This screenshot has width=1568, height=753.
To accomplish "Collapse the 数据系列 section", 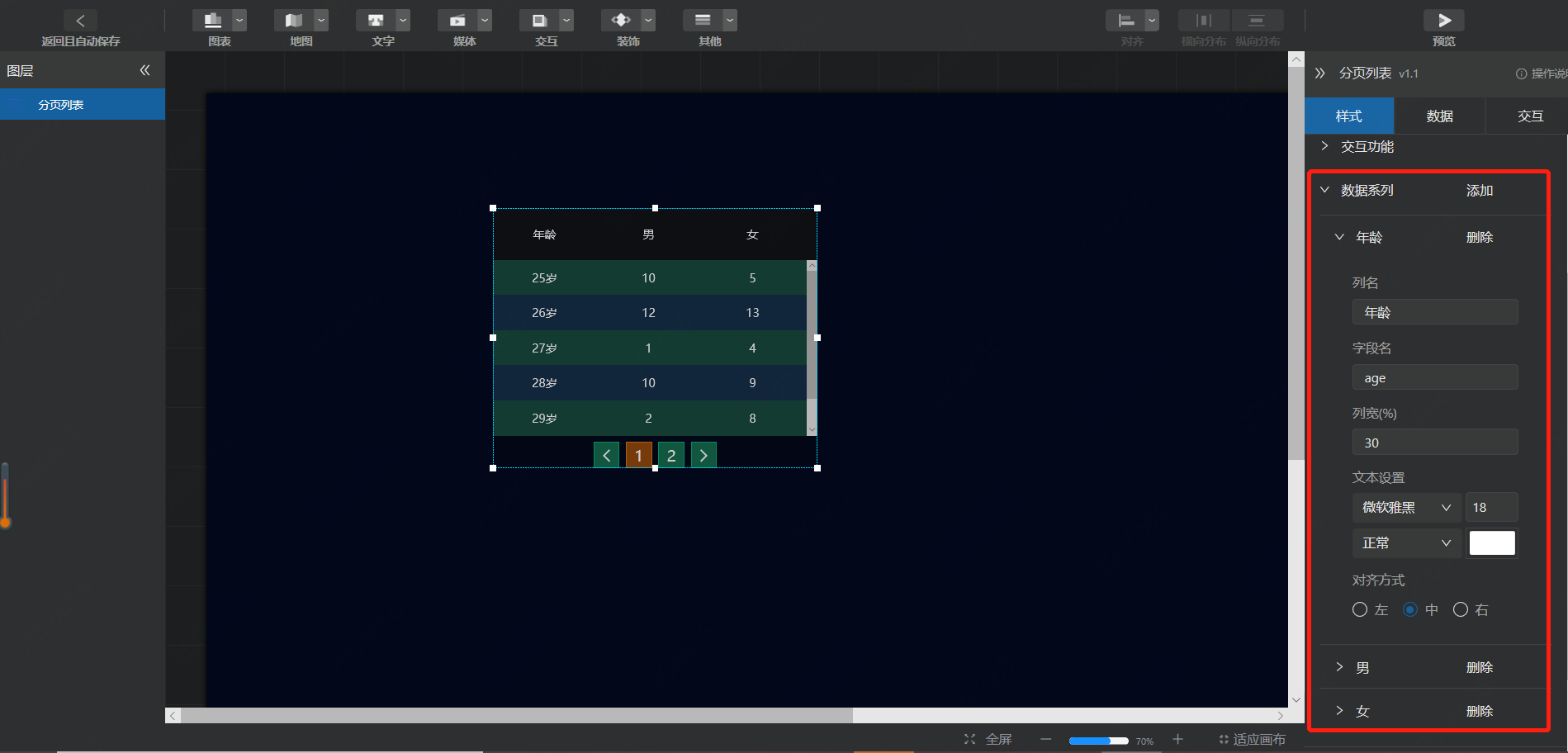I will (x=1325, y=190).
